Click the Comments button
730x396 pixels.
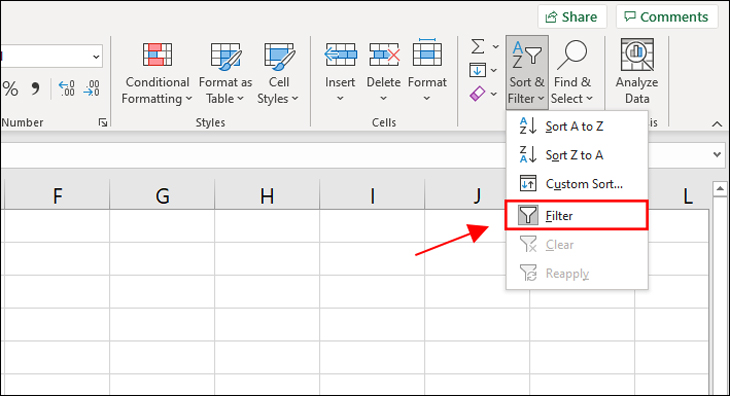[x=667, y=17]
